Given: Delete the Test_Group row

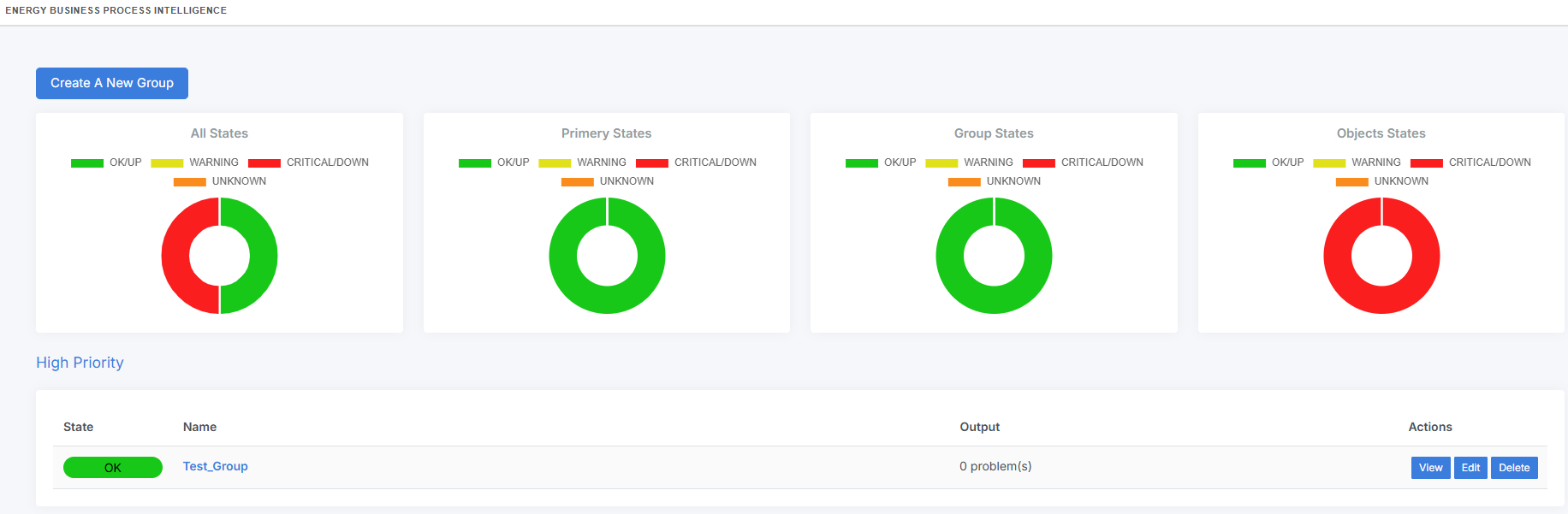Looking at the screenshot, I should point(1513,468).
